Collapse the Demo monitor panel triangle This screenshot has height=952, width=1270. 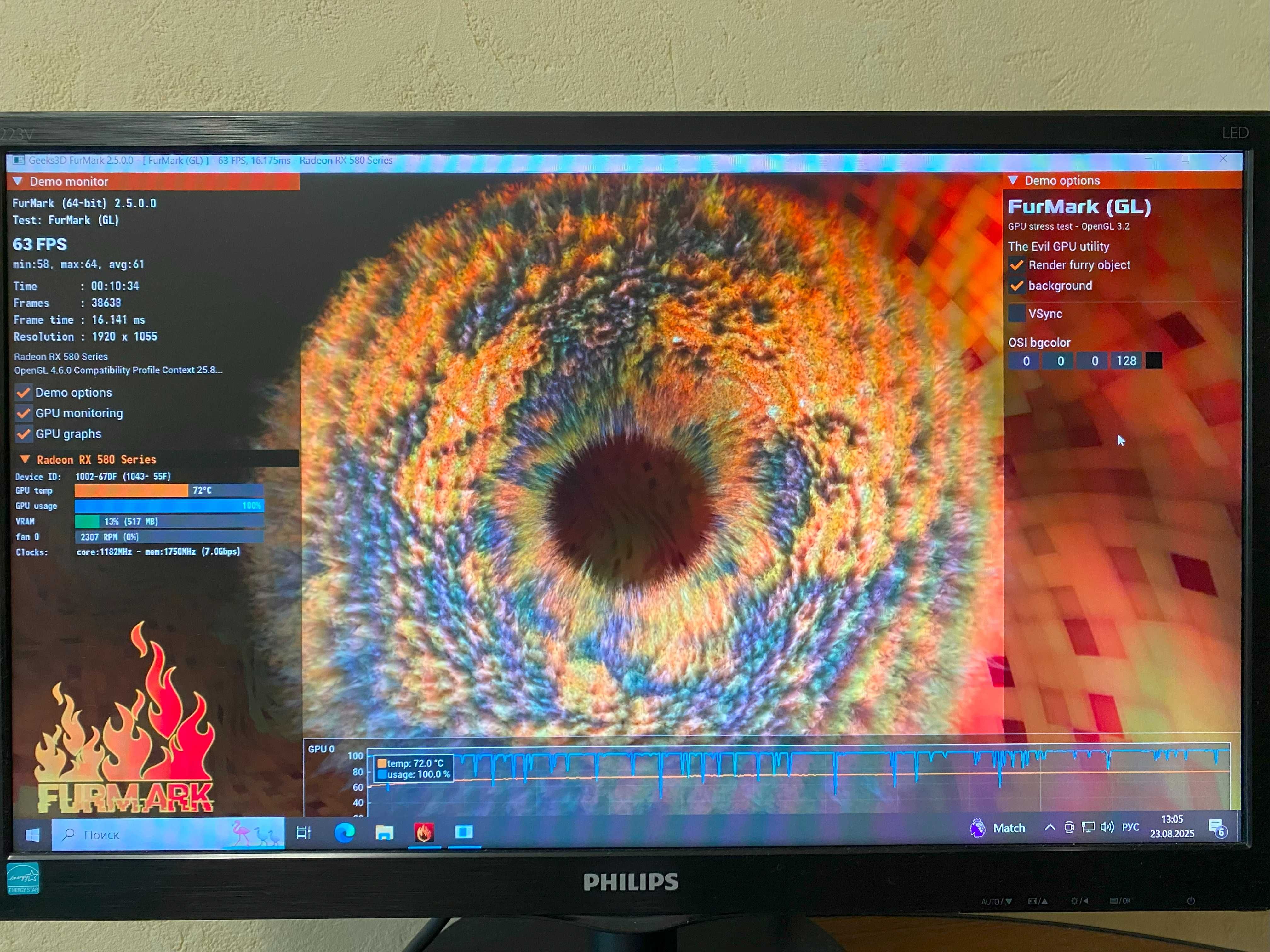tap(17, 181)
